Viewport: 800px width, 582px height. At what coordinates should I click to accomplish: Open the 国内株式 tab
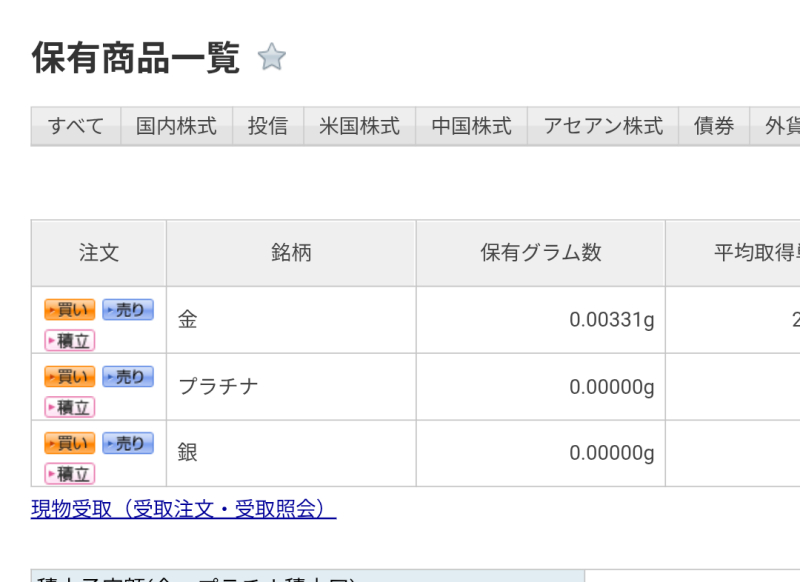tap(177, 126)
